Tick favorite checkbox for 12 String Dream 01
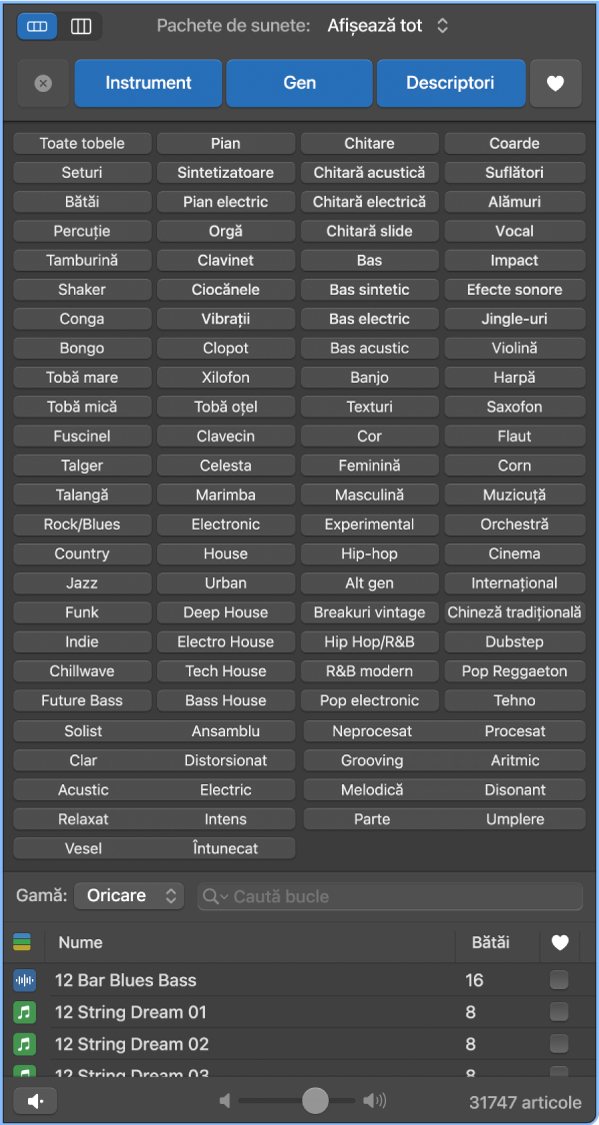The height and width of the screenshot is (1125, 599). pyautogui.click(x=559, y=1012)
